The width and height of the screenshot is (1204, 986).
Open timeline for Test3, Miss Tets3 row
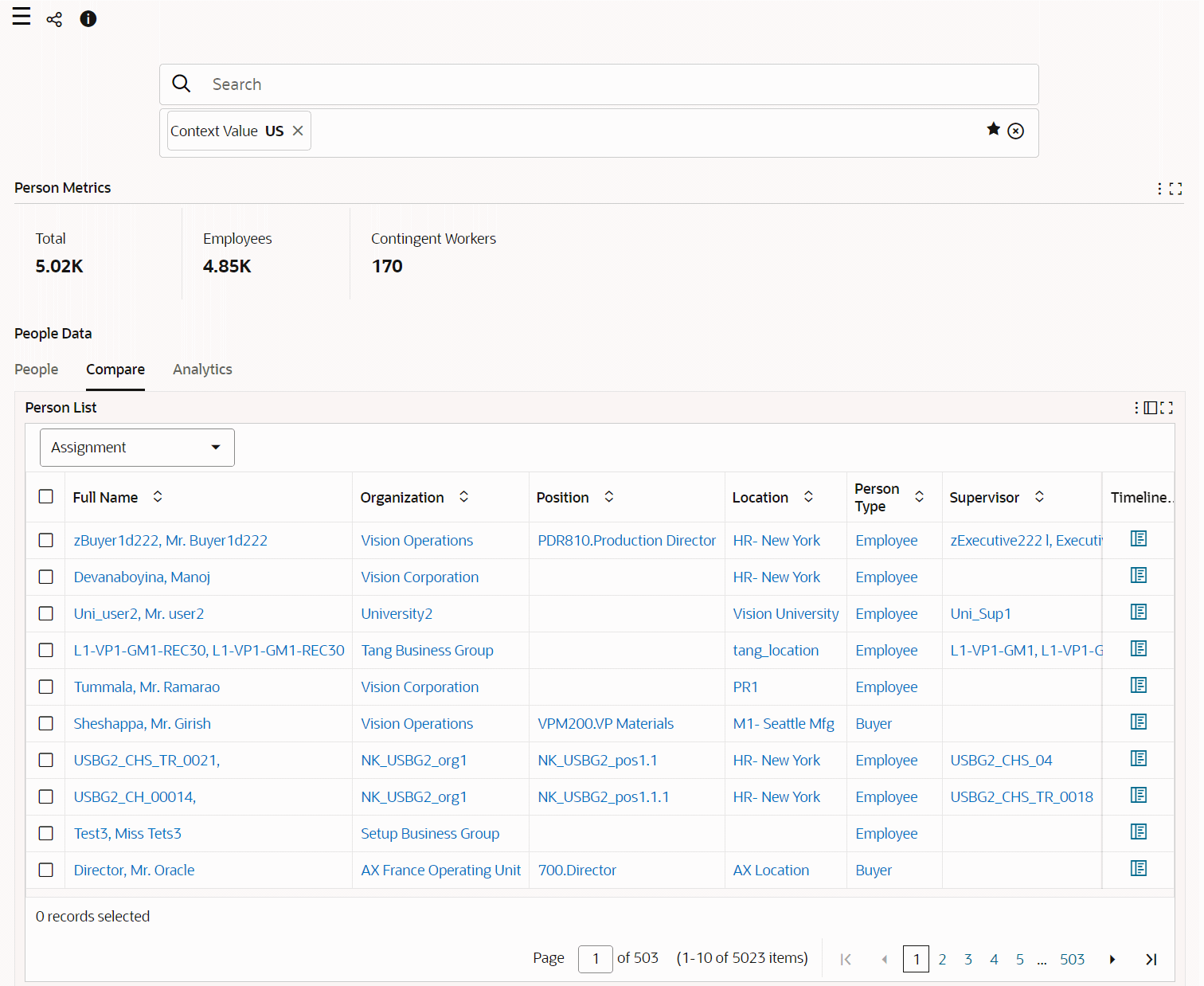pyautogui.click(x=1139, y=832)
